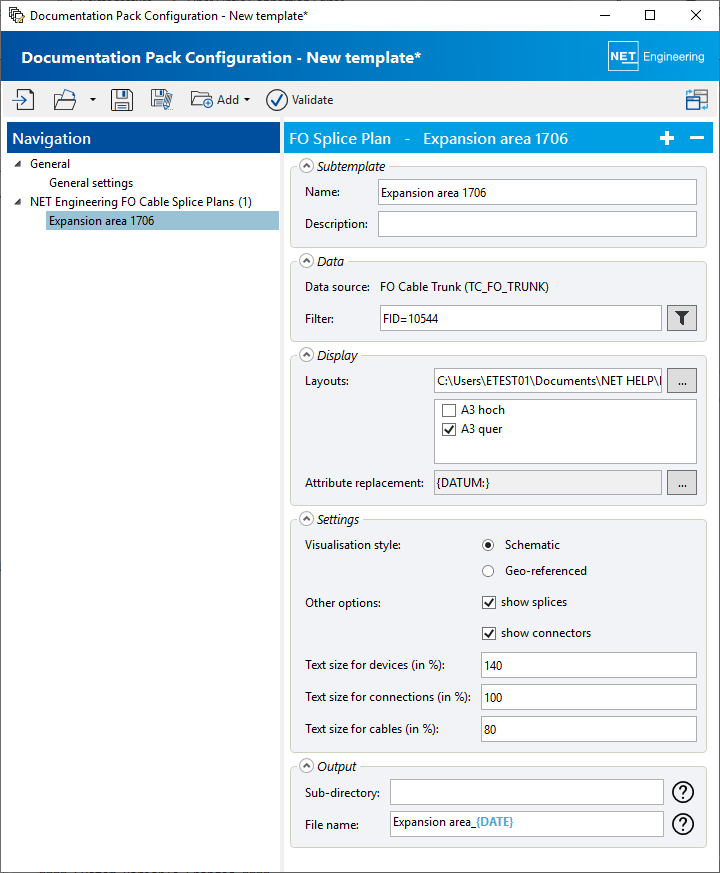Open the Add dropdown menu
This screenshot has height=873, width=720.
point(221,100)
